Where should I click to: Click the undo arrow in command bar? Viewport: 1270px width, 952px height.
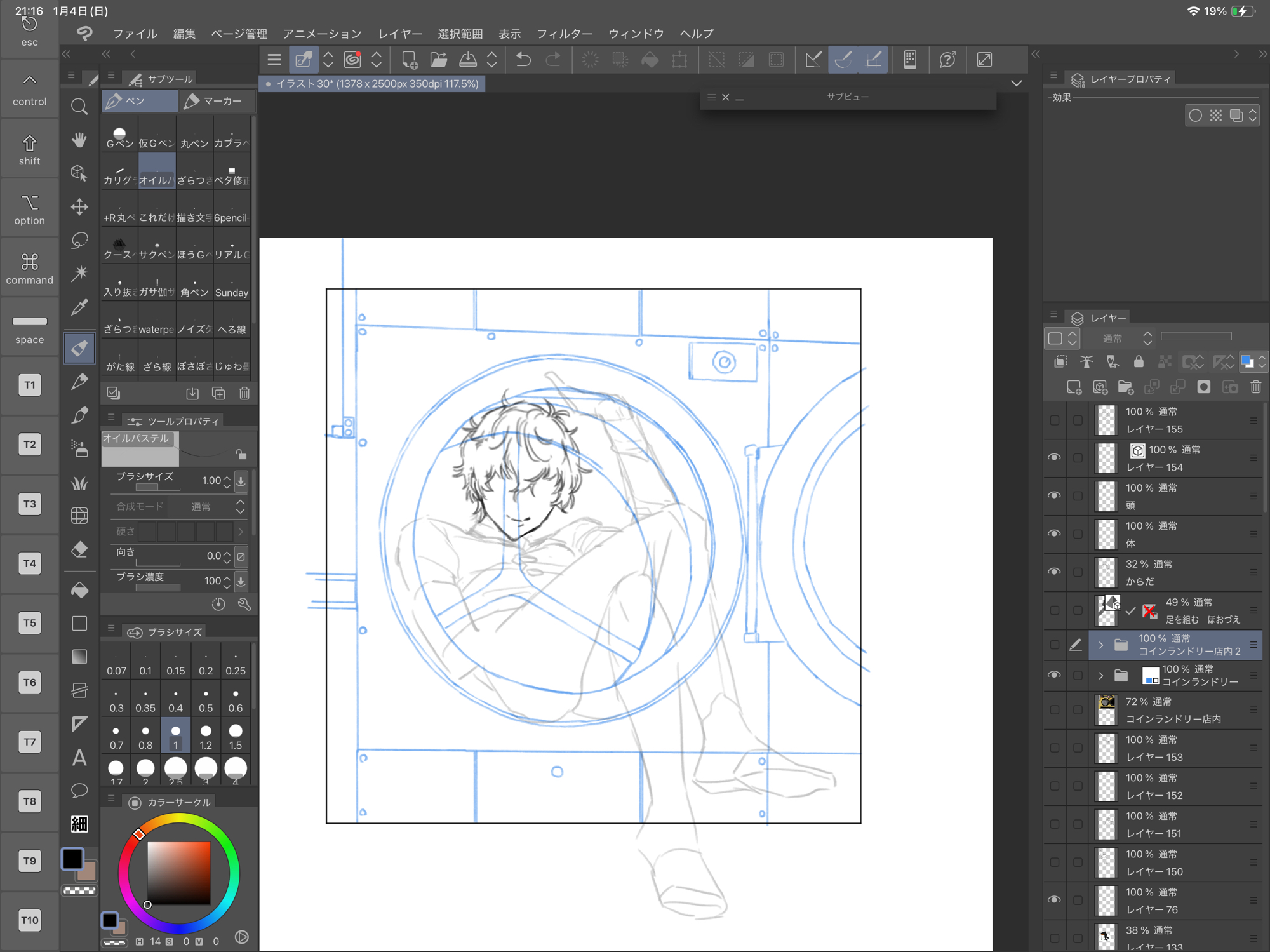tap(523, 60)
